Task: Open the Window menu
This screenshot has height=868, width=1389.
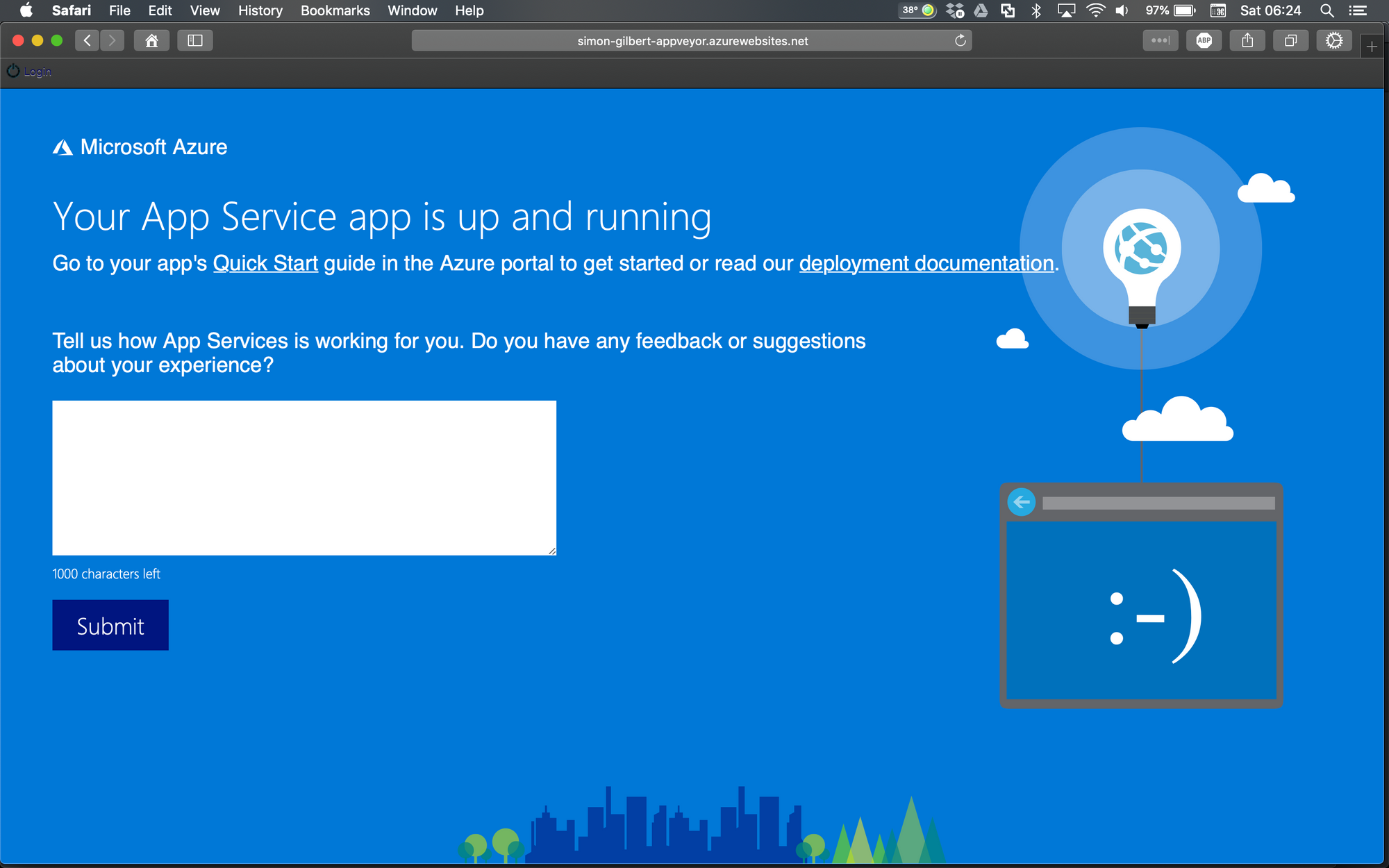Action: (x=413, y=10)
